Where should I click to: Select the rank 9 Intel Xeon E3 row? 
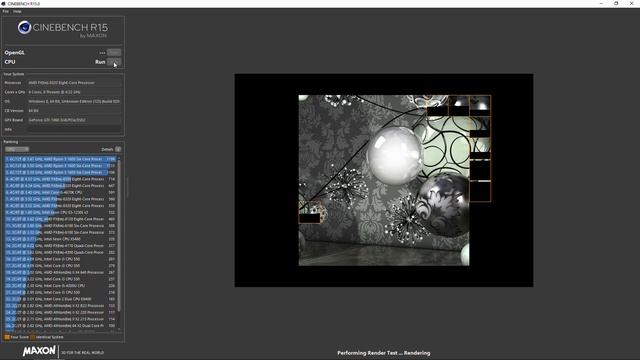60,212
